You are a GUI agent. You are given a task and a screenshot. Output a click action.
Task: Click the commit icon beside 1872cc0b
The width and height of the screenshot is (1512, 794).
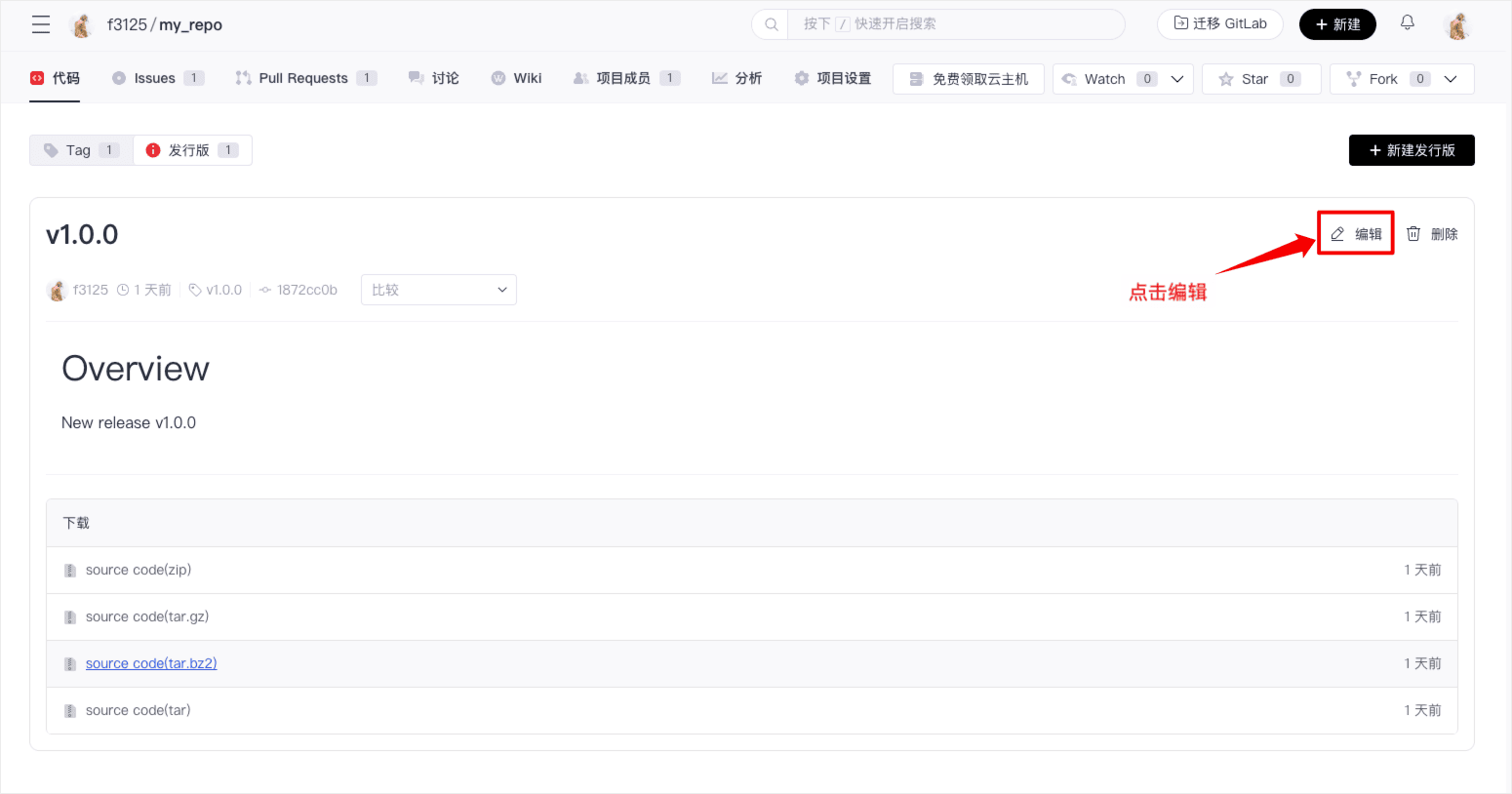tap(264, 290)
